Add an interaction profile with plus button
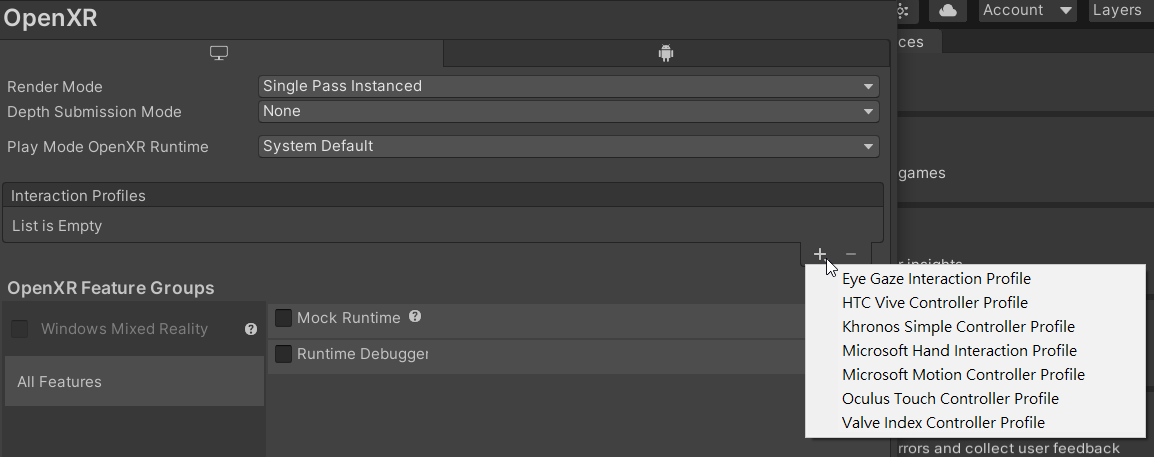 point(820,255)
